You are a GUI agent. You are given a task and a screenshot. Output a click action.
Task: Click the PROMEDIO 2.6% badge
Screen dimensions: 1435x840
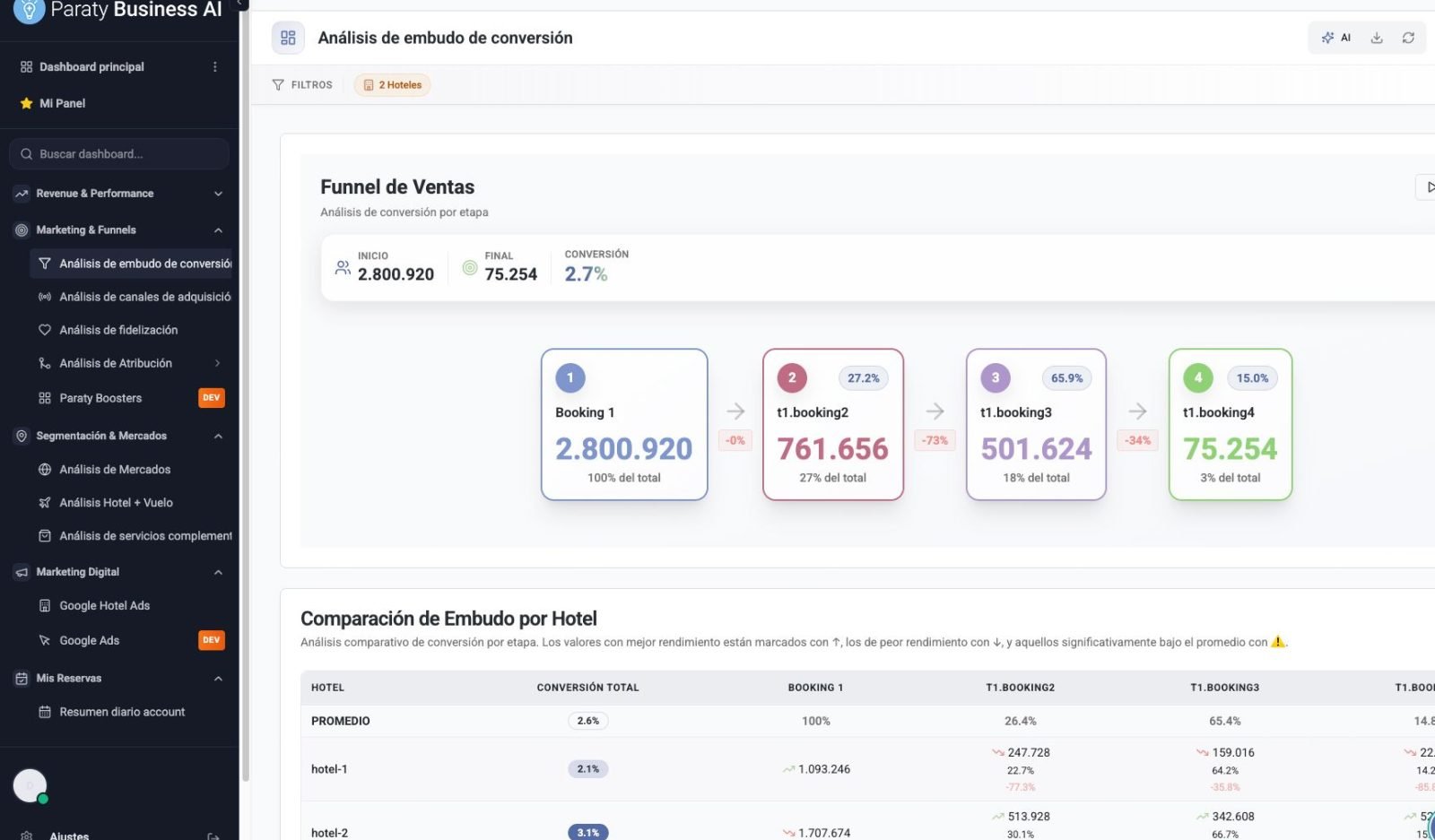coord(588,721)
